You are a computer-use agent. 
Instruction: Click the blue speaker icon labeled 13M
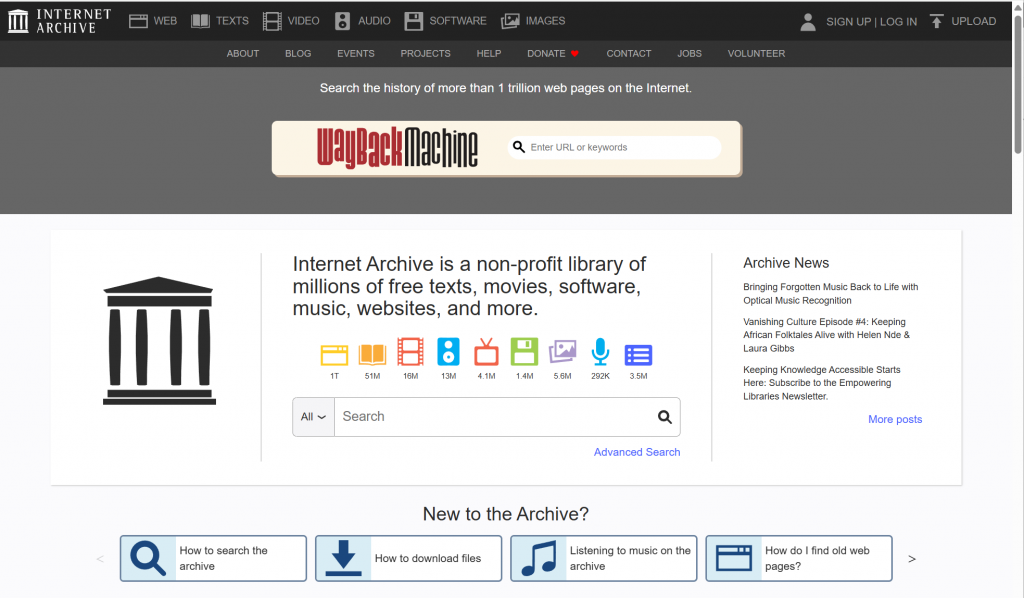click(x=448, y=352)
